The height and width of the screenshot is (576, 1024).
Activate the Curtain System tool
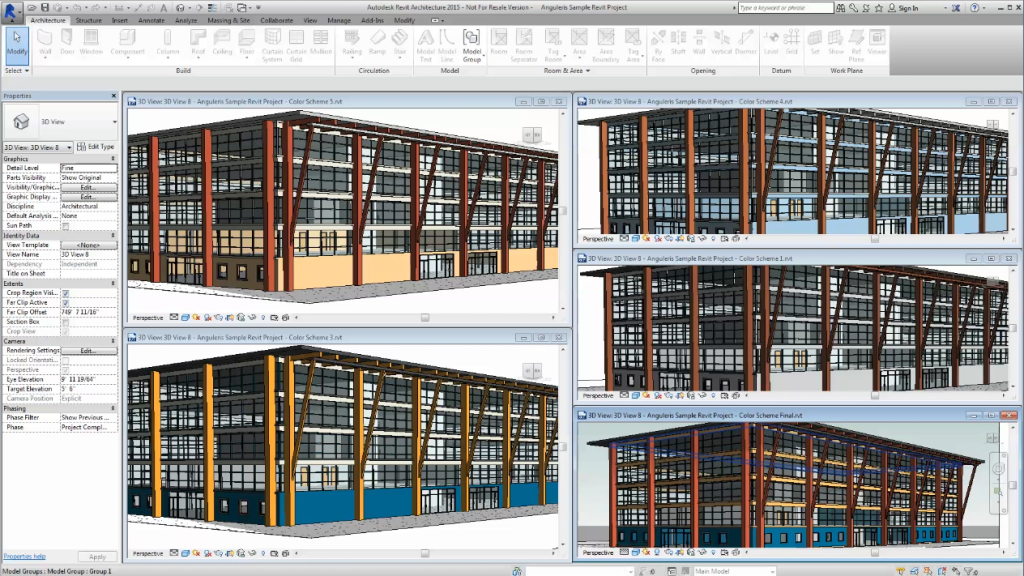click(272, 47)
